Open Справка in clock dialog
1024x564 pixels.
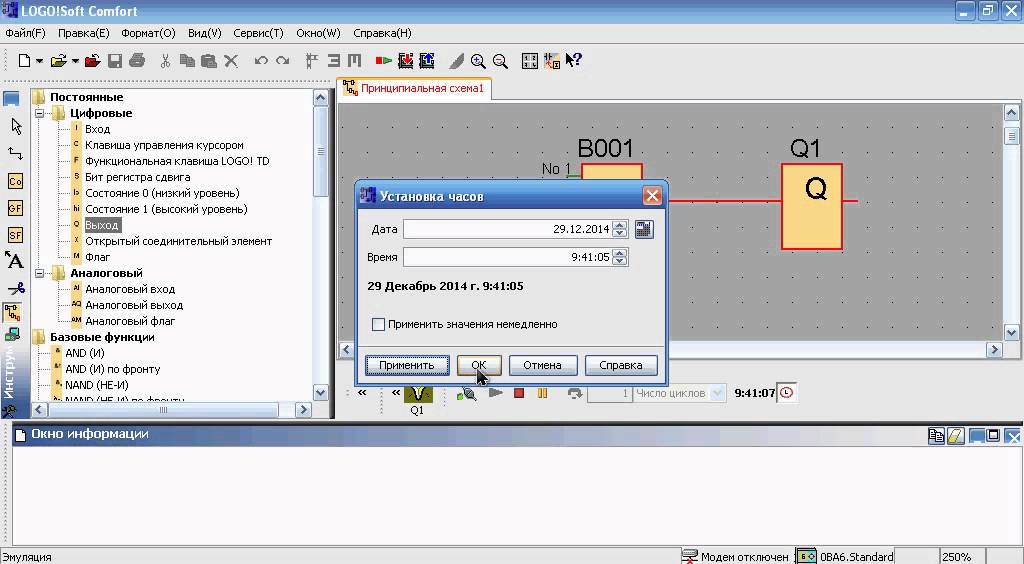pos(620,365)
